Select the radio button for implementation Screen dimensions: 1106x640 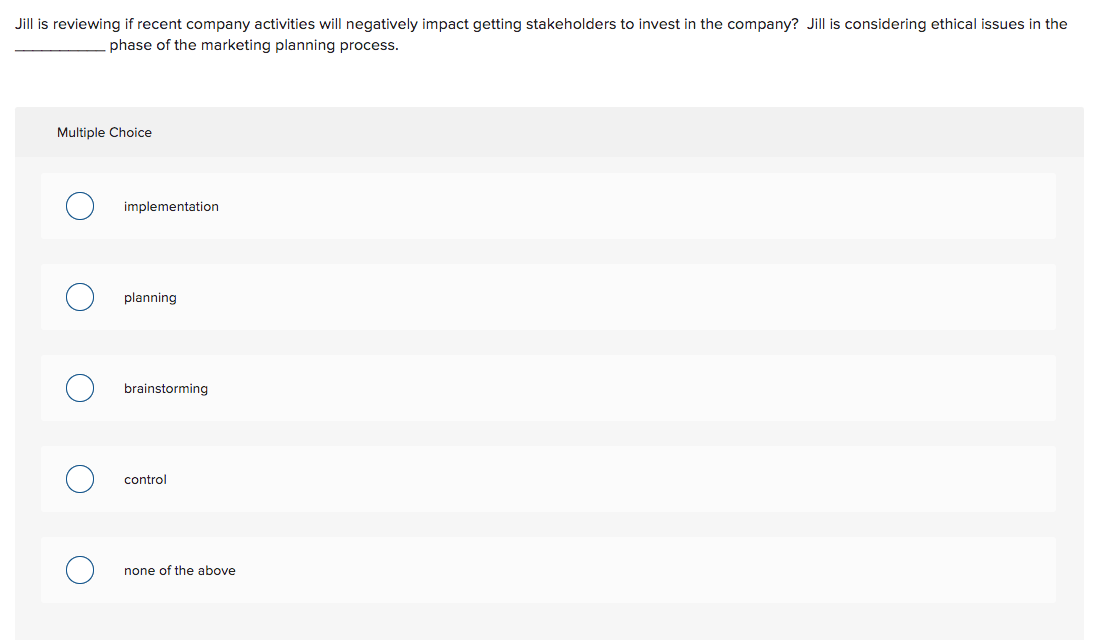tap(80, 206)
